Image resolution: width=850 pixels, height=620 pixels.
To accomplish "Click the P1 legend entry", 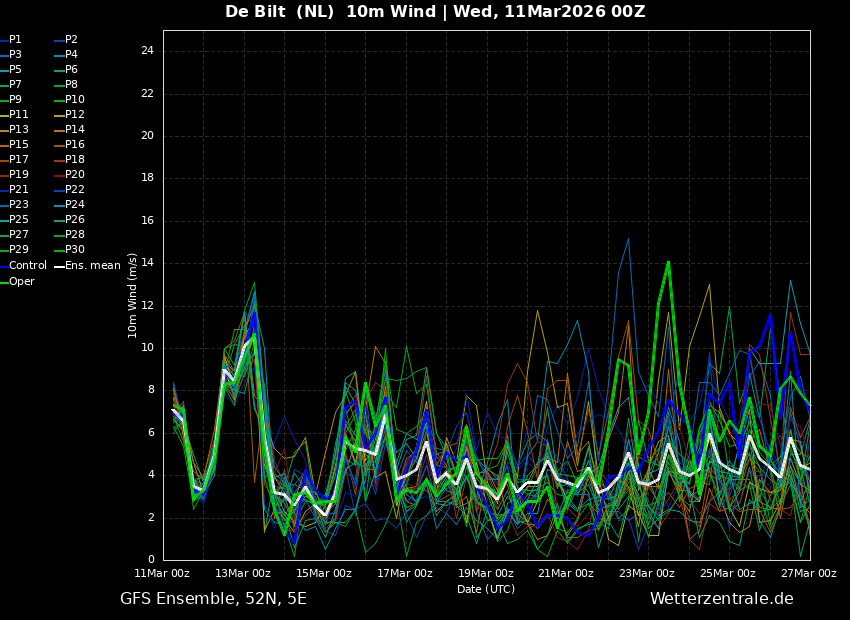I will (x=15, y=40).
